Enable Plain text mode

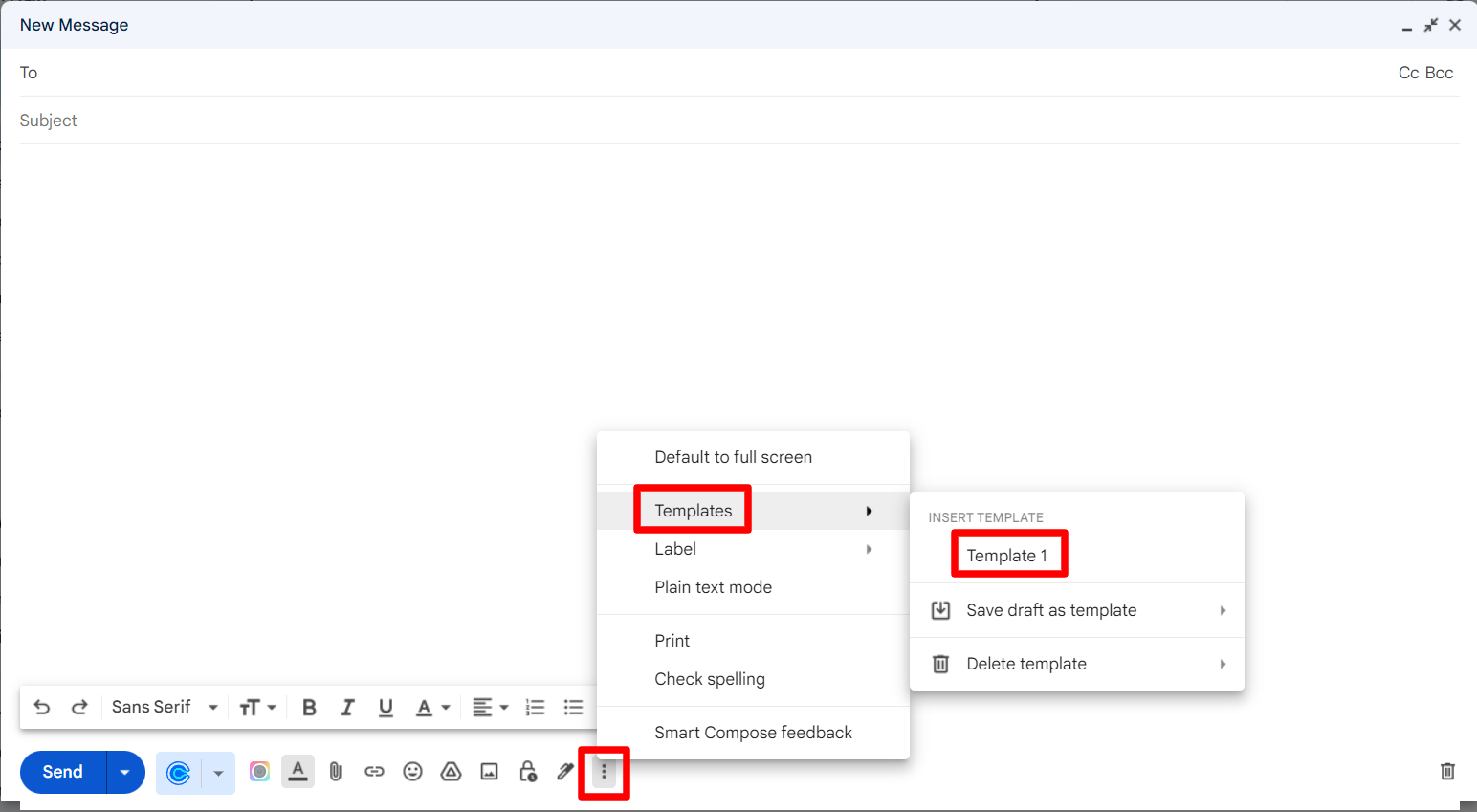(x=753, y=587)
